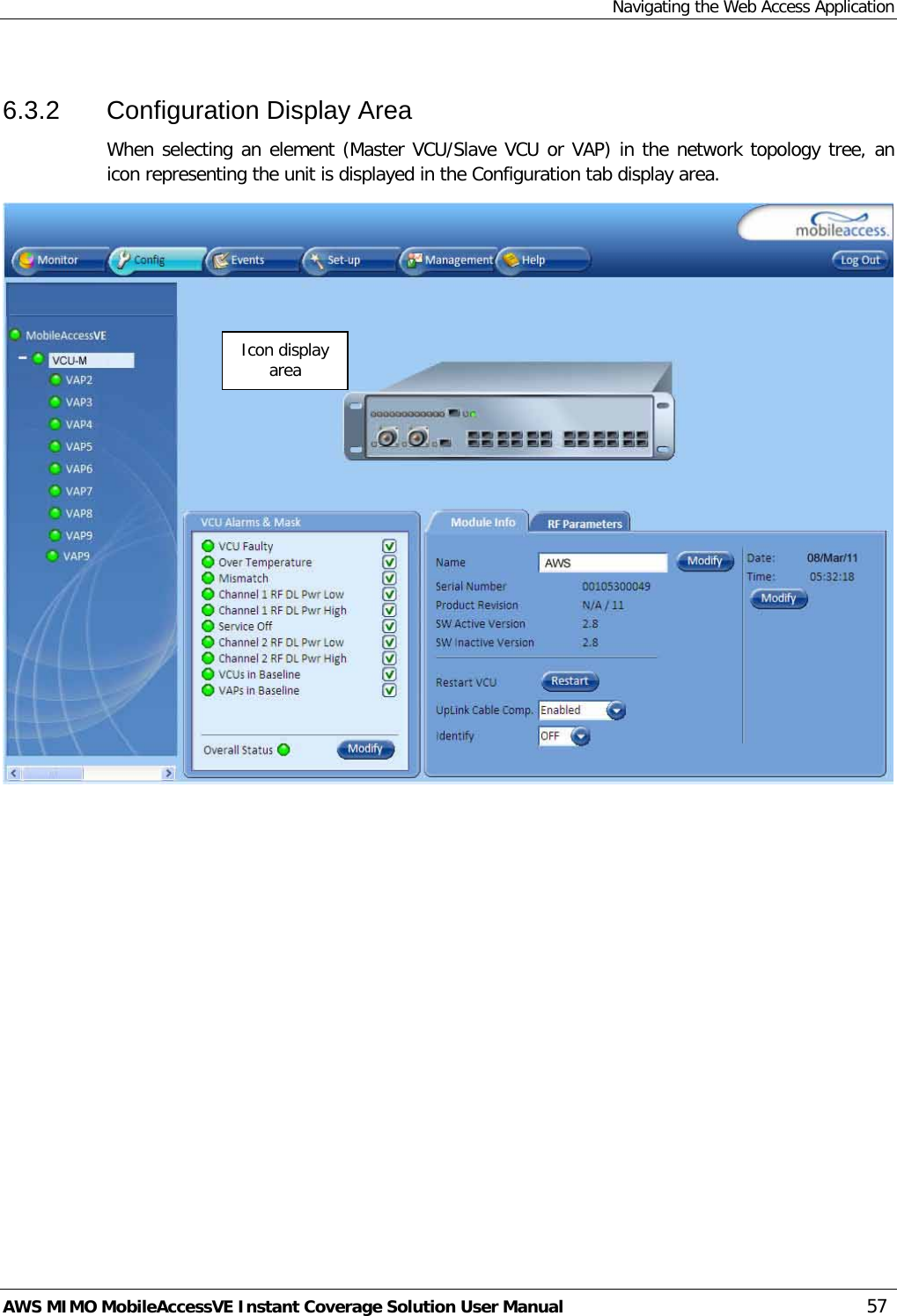The image size is (897, 1316).
Task: Select MobileAccessVE root in tree
Action: [x=66, y=335]
